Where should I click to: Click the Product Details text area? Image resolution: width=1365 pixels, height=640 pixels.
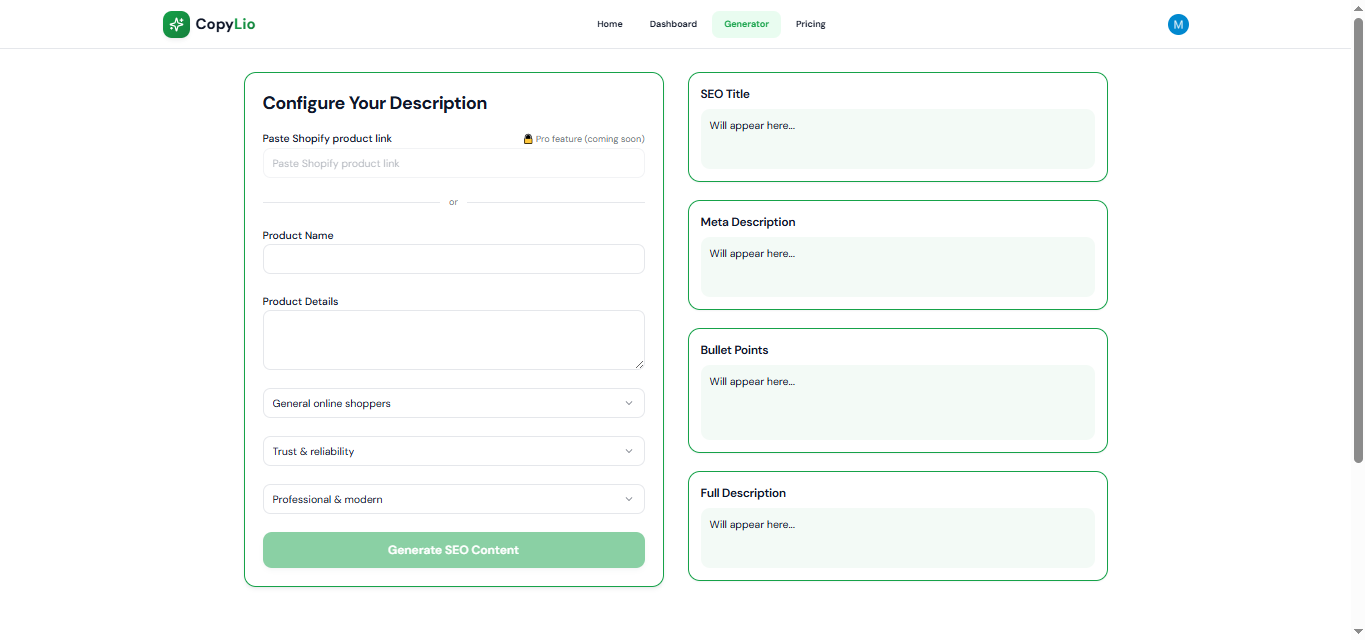pos(452,339)
